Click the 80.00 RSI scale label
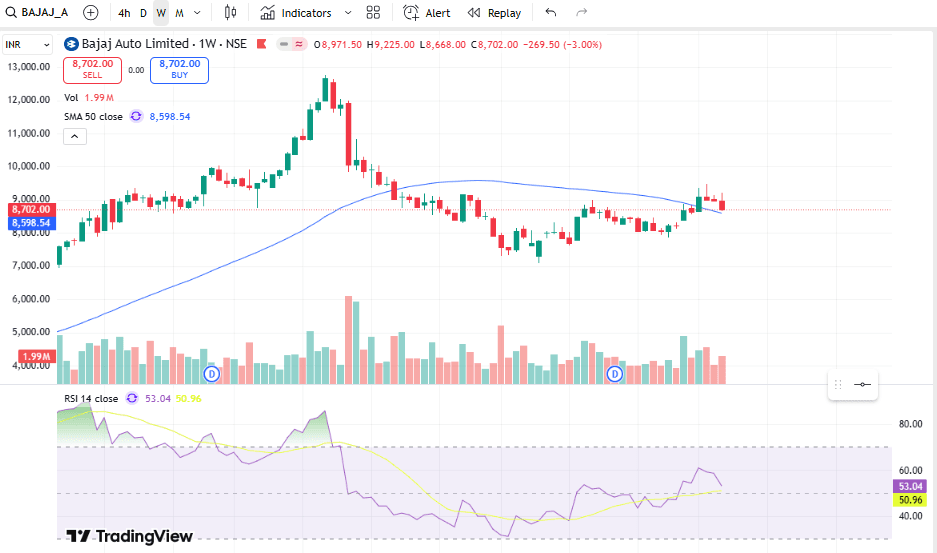937x553 pixels. 911,424
